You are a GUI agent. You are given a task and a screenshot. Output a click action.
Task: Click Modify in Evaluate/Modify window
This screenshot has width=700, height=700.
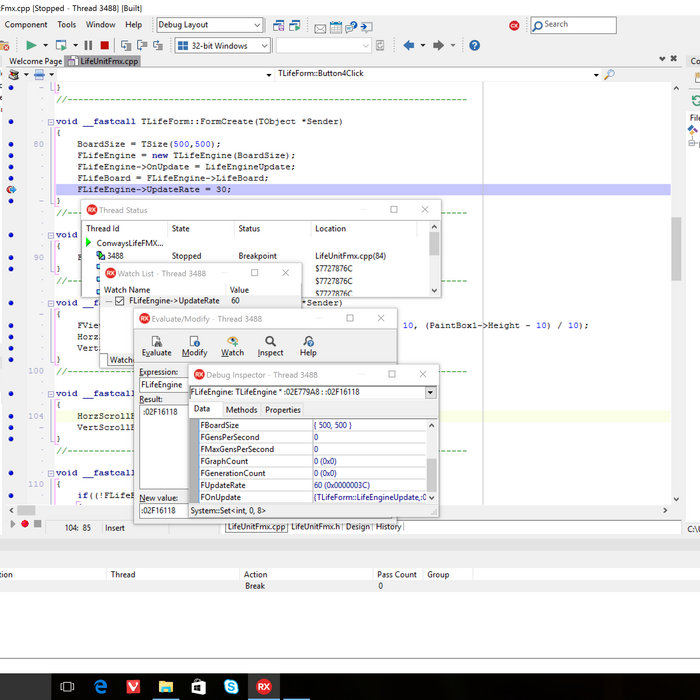(195, 346)
